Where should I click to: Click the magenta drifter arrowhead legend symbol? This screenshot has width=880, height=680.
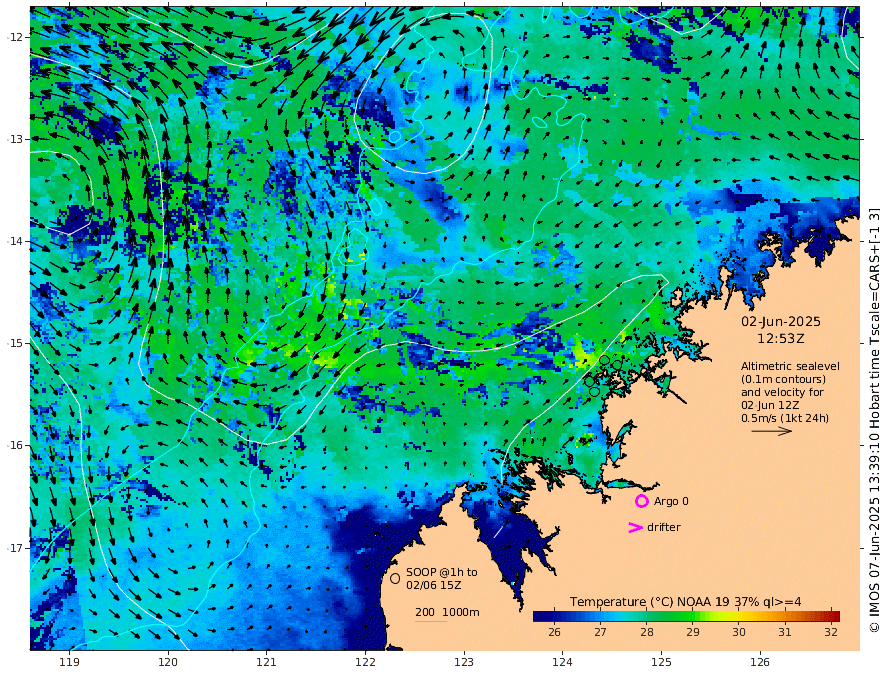pos(635,527)
